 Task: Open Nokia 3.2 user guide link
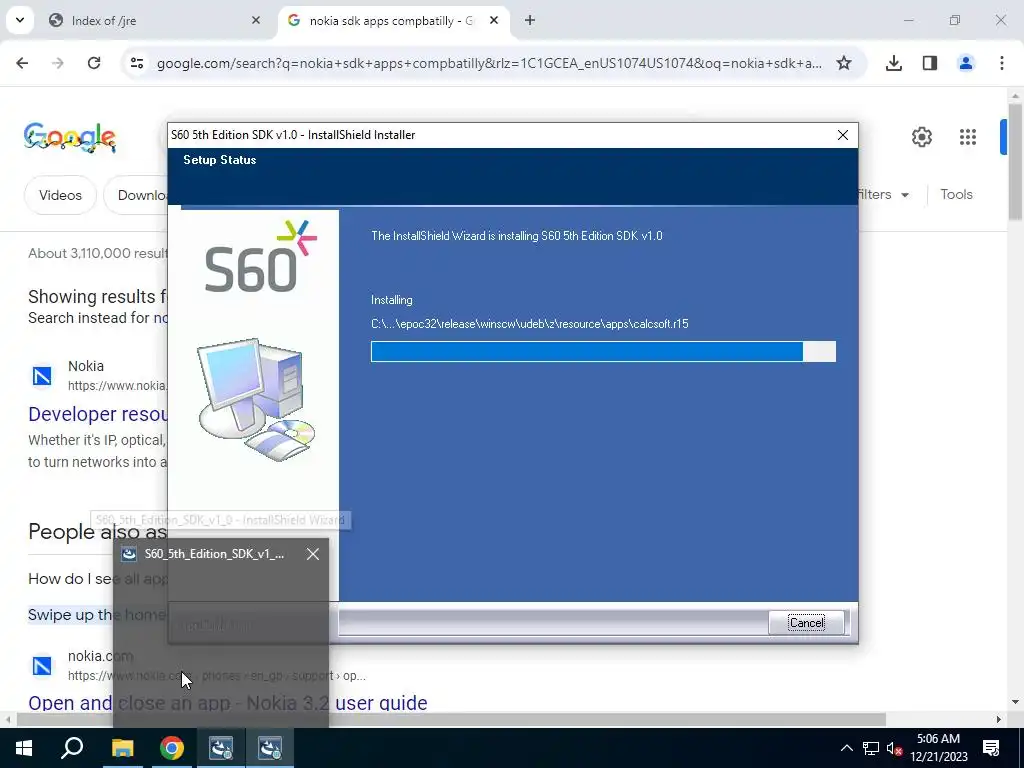pos(228,703)
